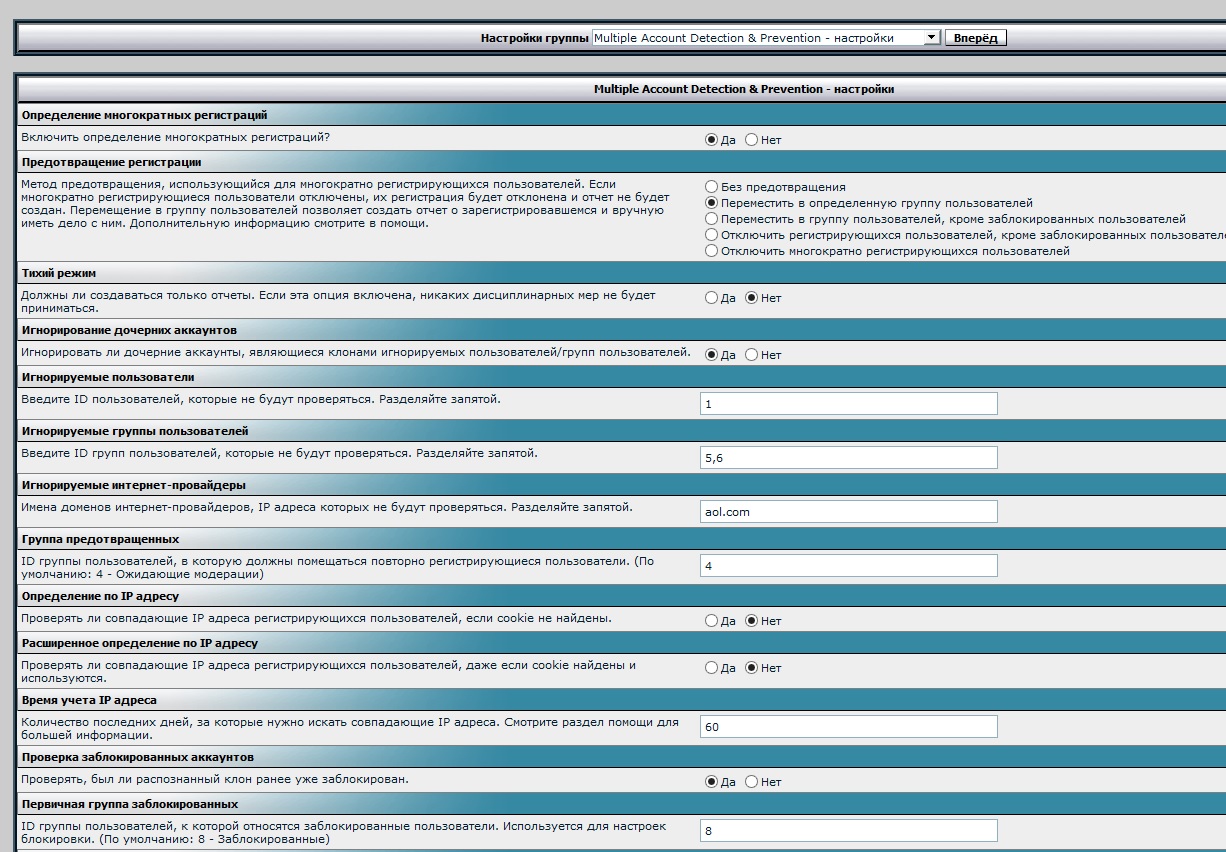Click the ignored user groups field
The width and height of the screenshot is (1226, 852).
848,458
